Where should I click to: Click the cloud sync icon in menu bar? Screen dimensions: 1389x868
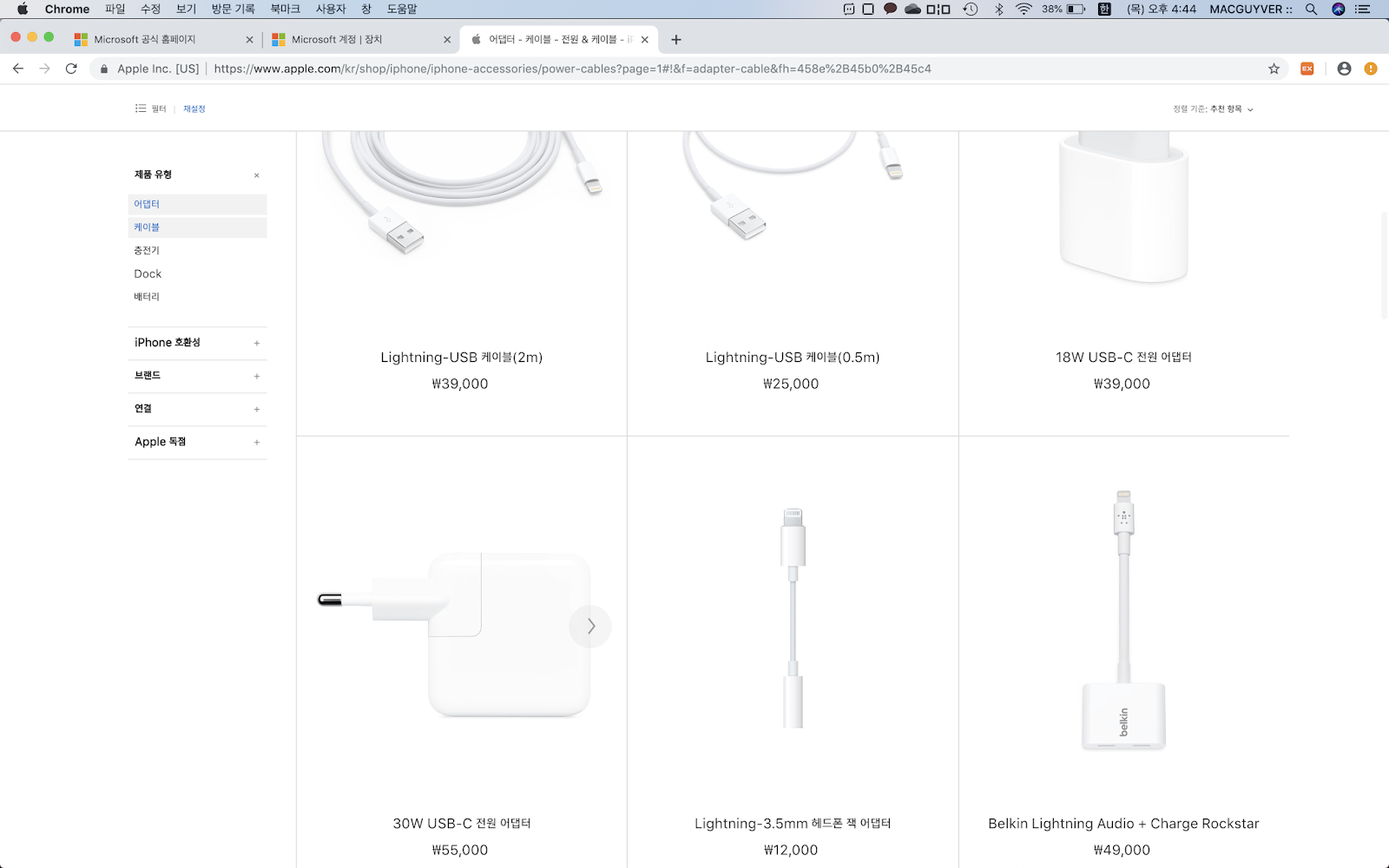click(912, 9)
